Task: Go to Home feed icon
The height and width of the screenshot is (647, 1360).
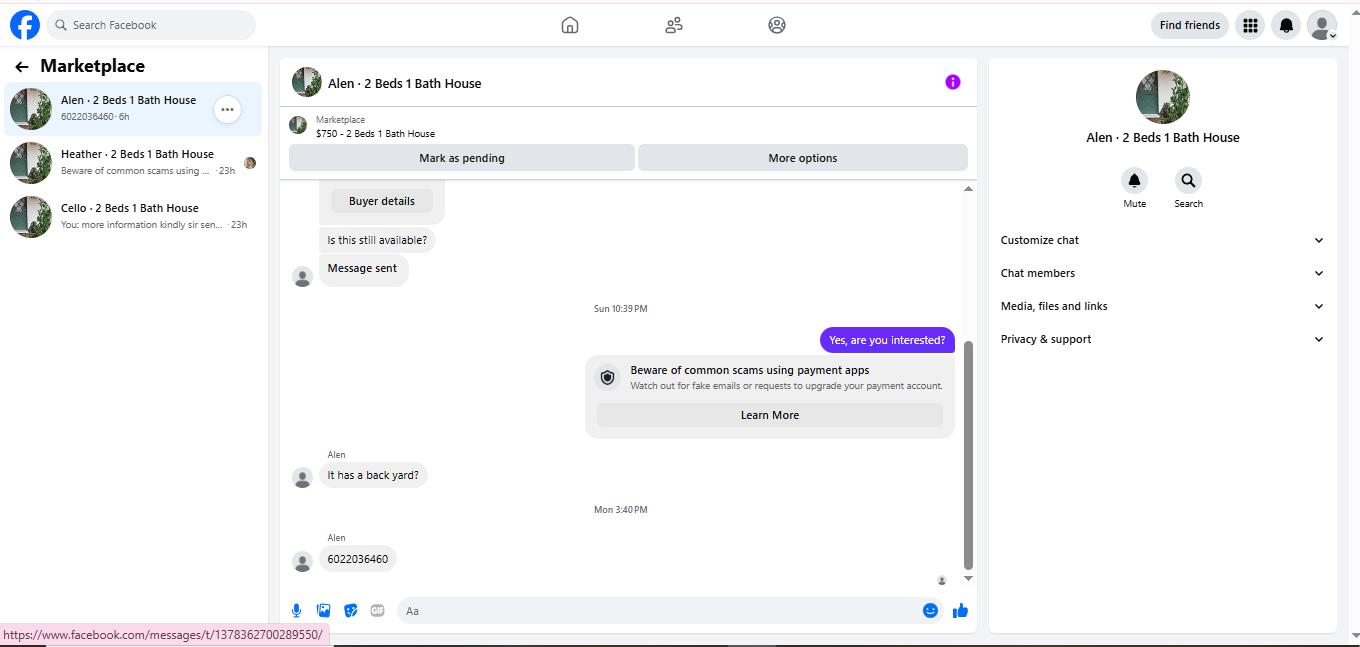Action: pos(570,25)
